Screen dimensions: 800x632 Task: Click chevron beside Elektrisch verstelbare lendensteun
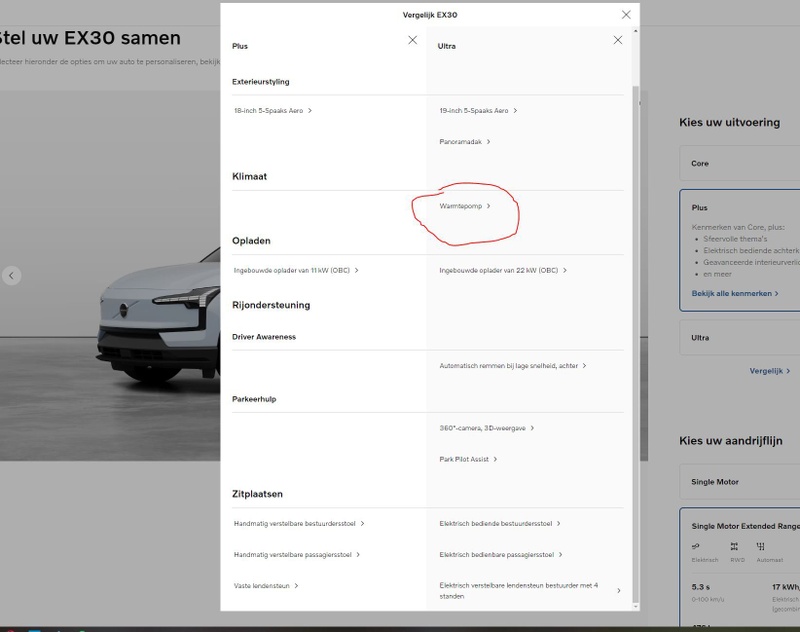point(619,591)
